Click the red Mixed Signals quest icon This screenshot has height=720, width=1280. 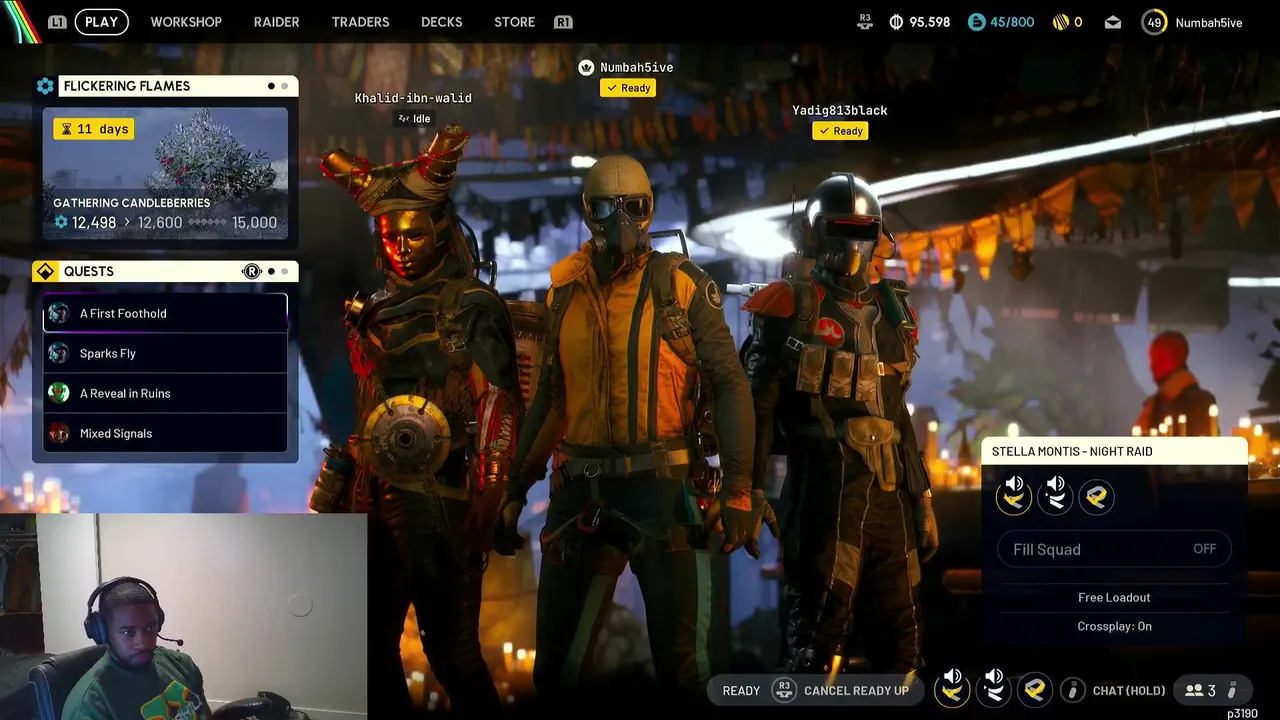coord(59,433)
